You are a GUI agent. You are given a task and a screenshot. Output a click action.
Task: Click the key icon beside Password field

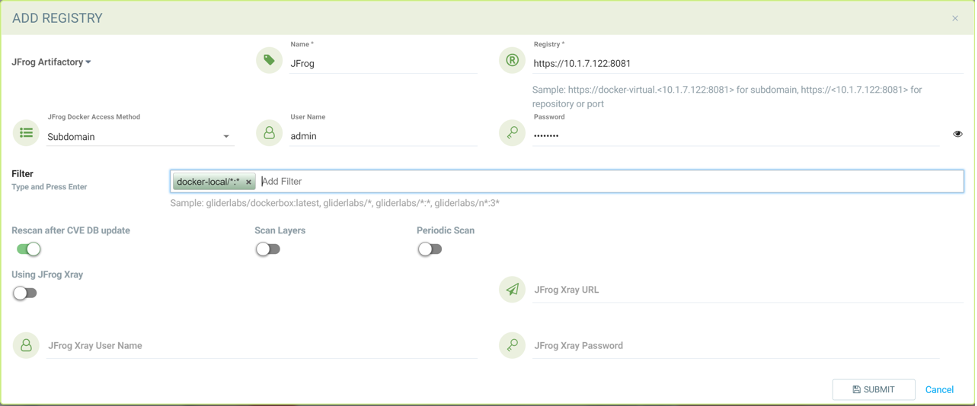tap(512, 133)
